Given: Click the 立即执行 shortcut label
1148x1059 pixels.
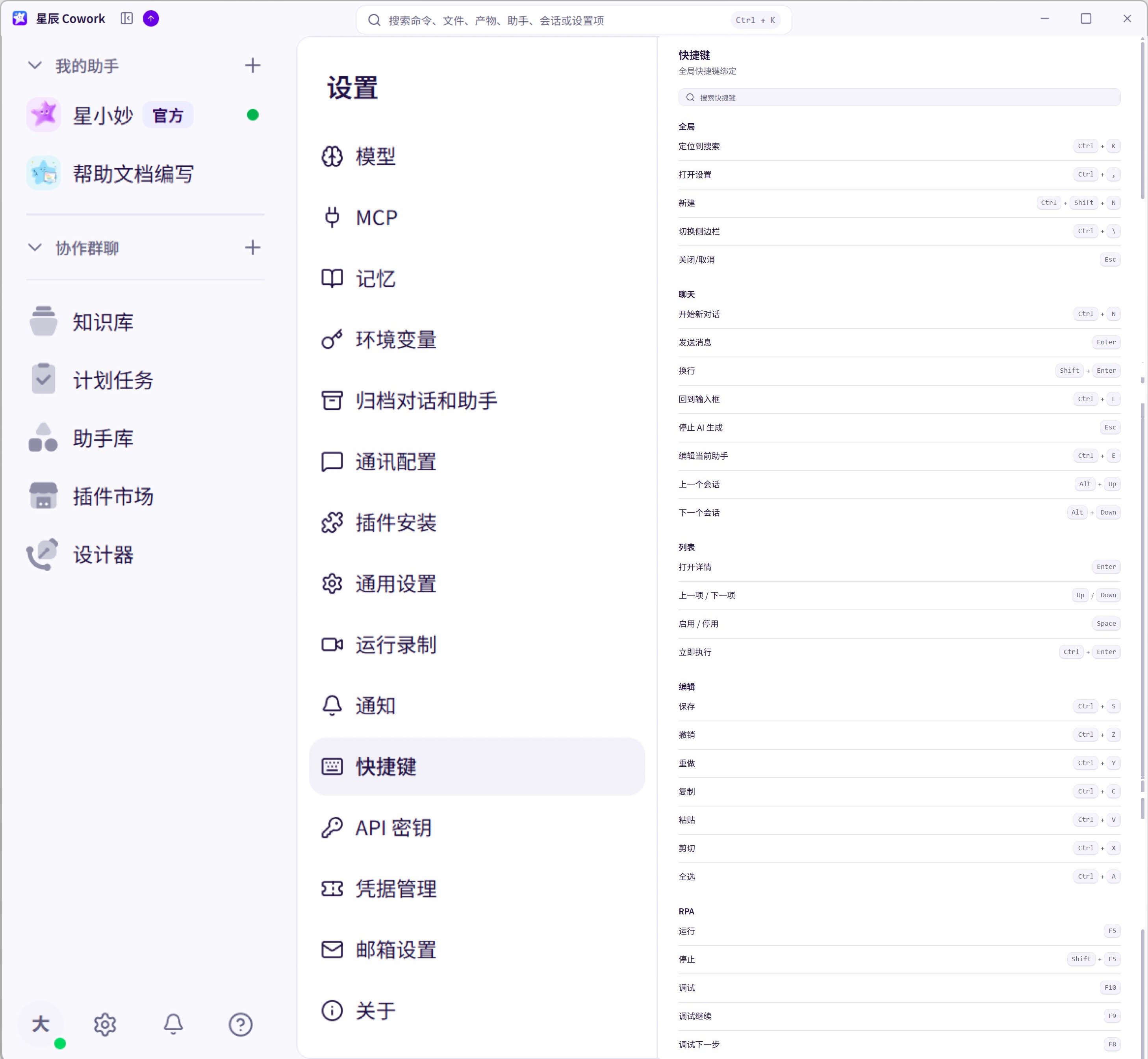Looking at the screenshot, I should (695, 652).
